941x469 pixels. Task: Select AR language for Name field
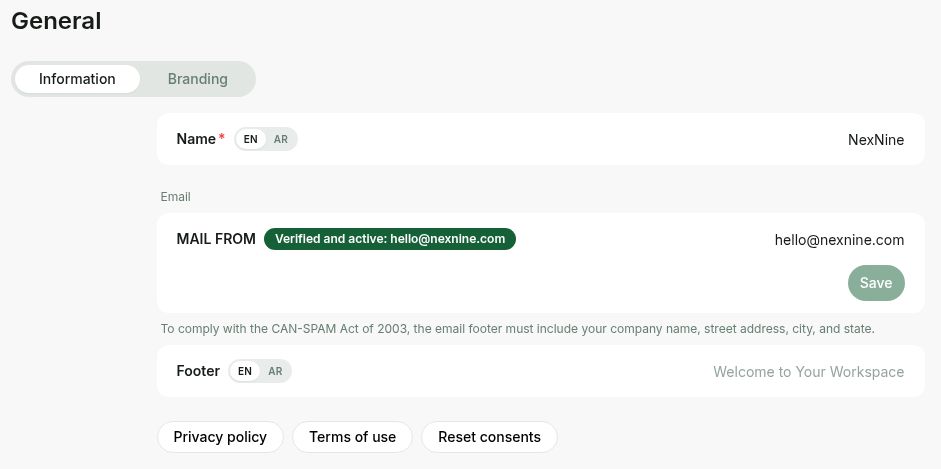tap(280, 139)
